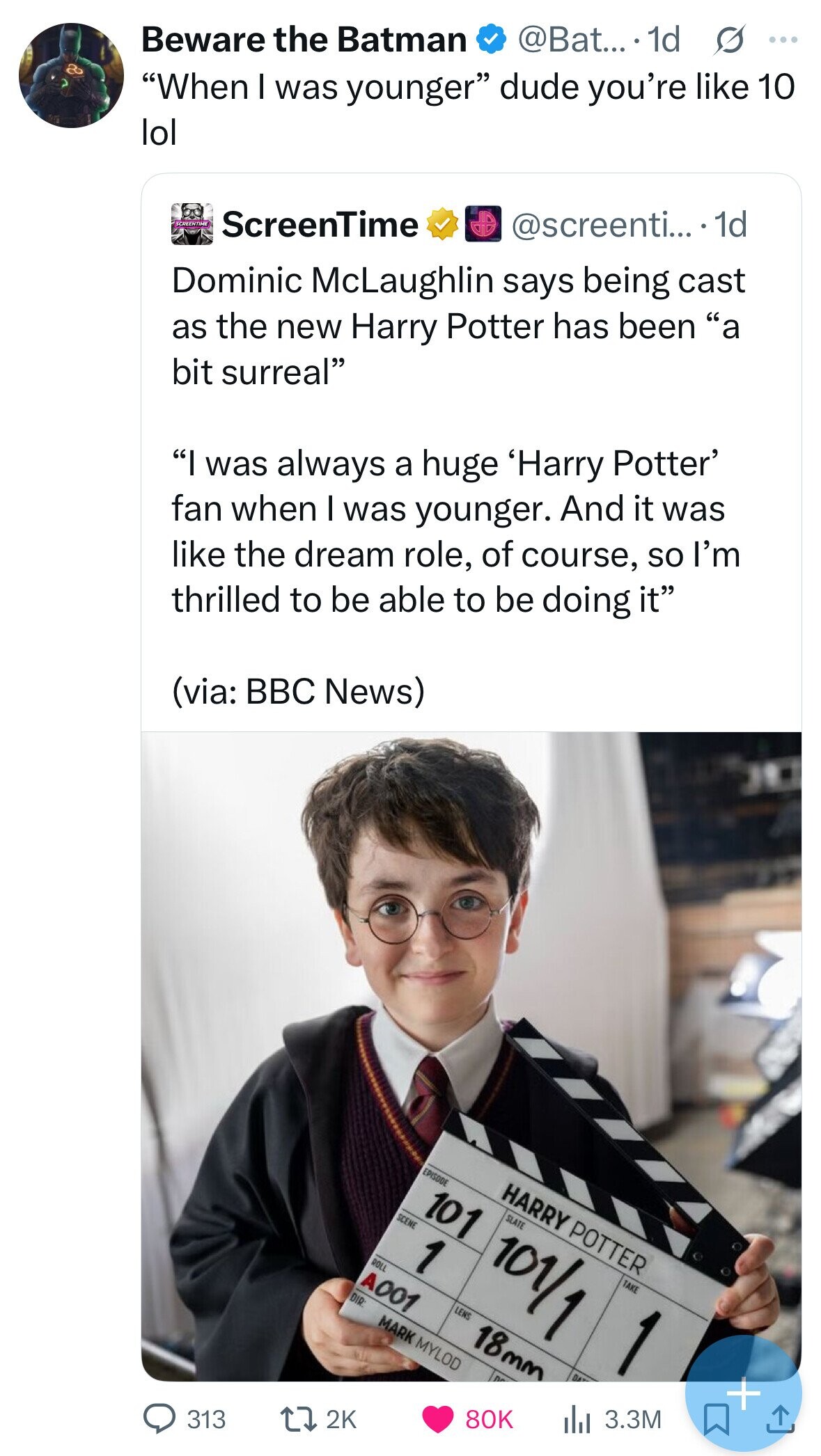Click the Beware the Batman display name
Image resolution: width=821 pixels, height=1456 pixels.
(x=304, y=40)
